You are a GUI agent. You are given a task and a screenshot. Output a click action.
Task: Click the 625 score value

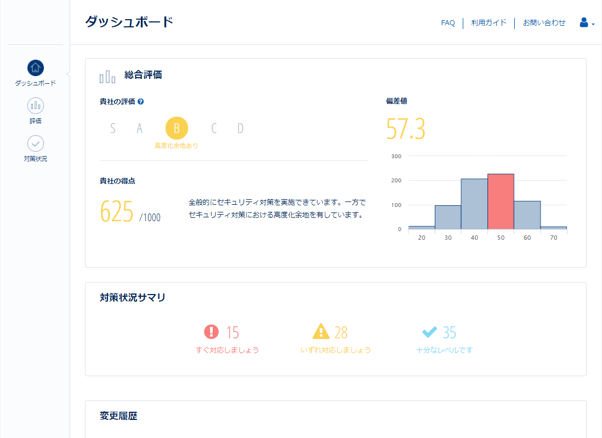117,212
